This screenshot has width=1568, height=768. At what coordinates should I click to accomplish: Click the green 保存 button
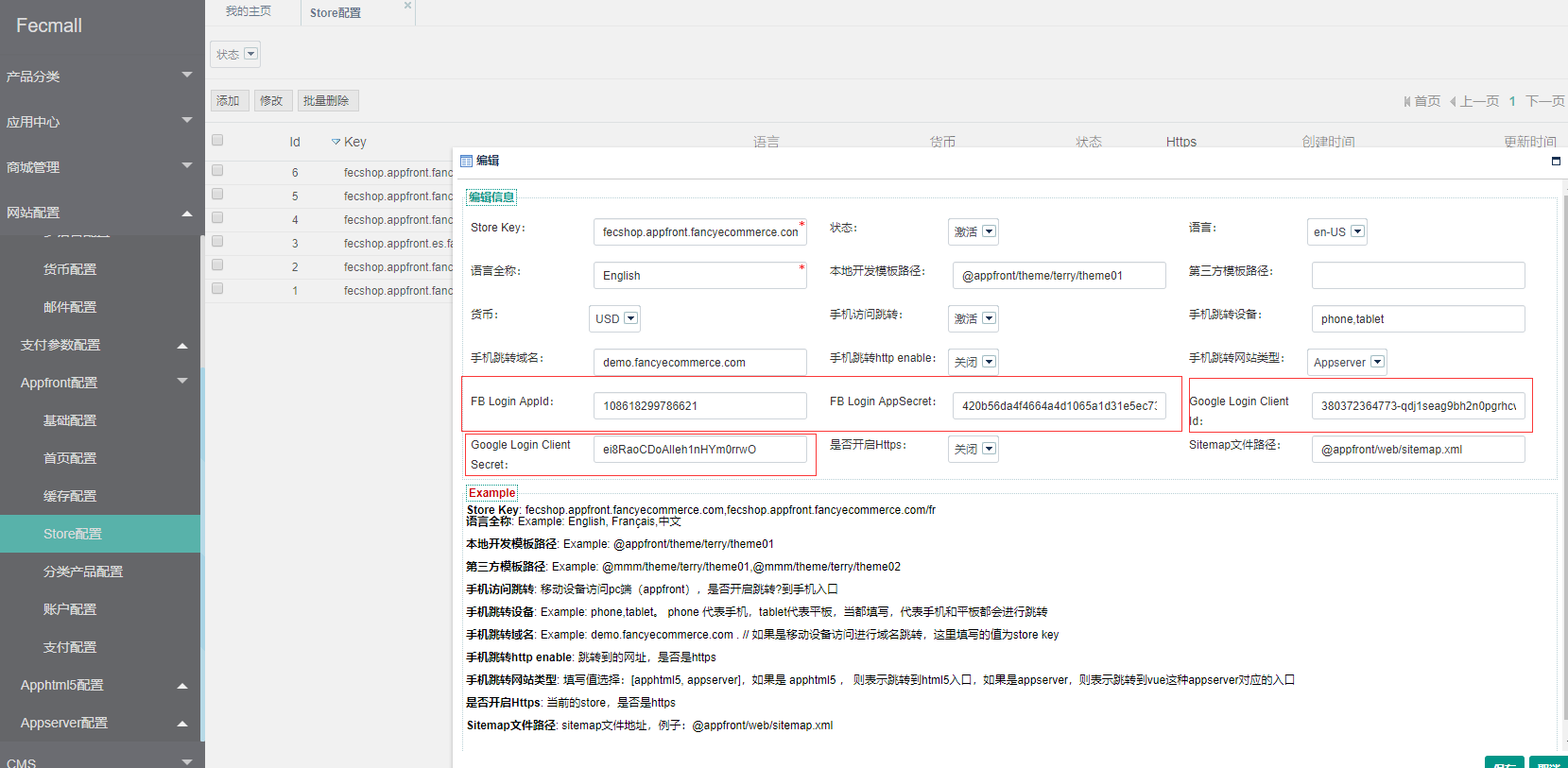[x=1505, y=762]
